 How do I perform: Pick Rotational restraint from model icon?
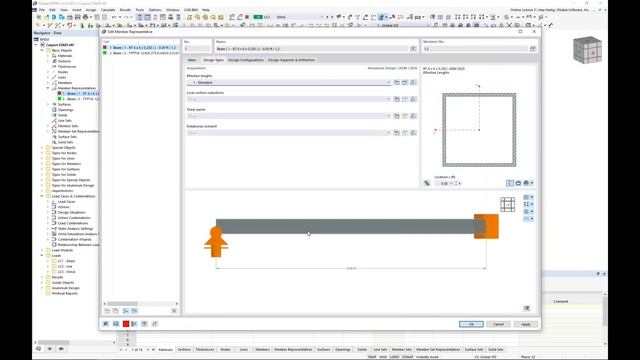pyautogui.click(x=413, y=133)
